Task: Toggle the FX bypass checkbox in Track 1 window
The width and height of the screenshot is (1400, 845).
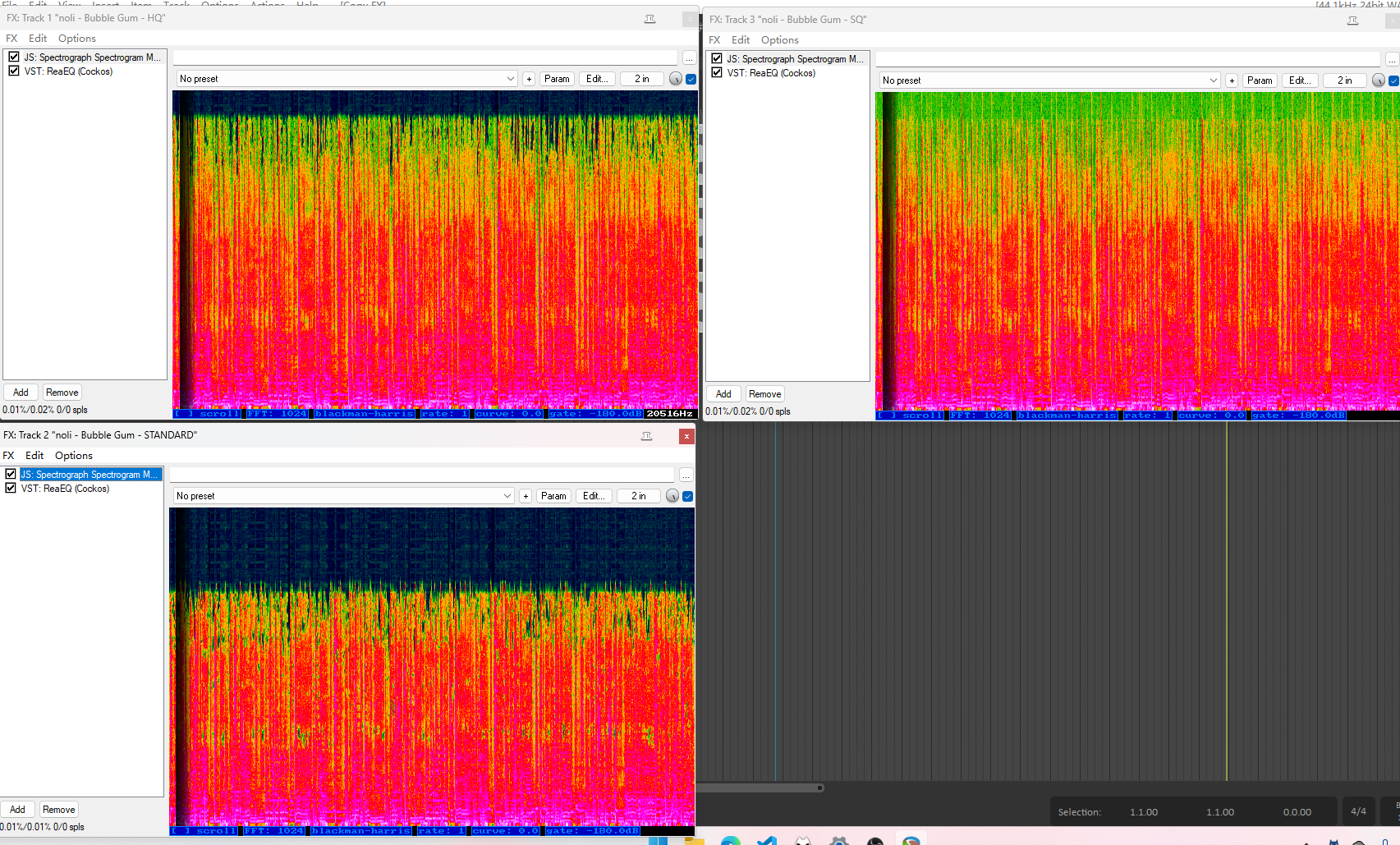Action: pos(691,79)
